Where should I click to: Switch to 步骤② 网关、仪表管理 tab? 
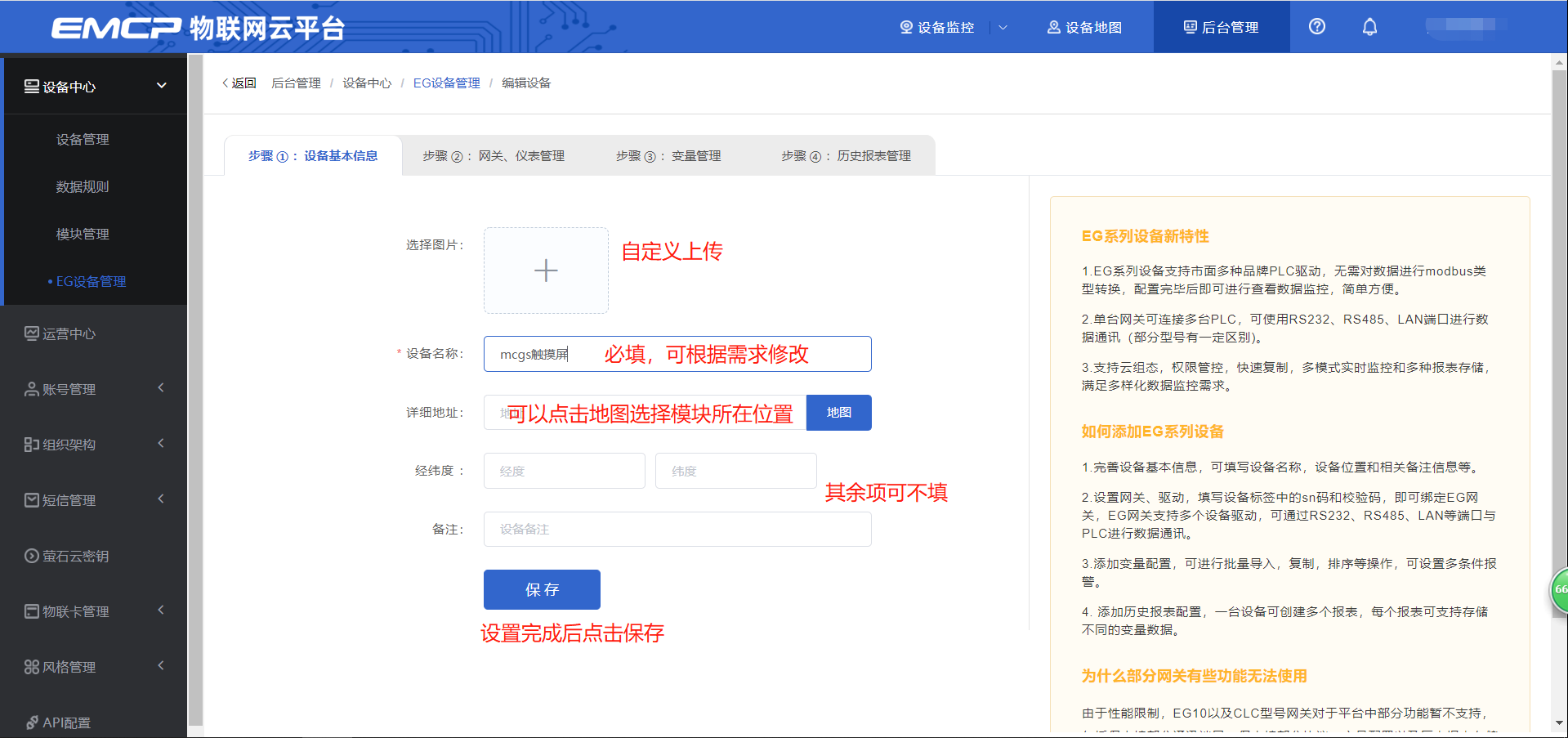tap(493, 156)
